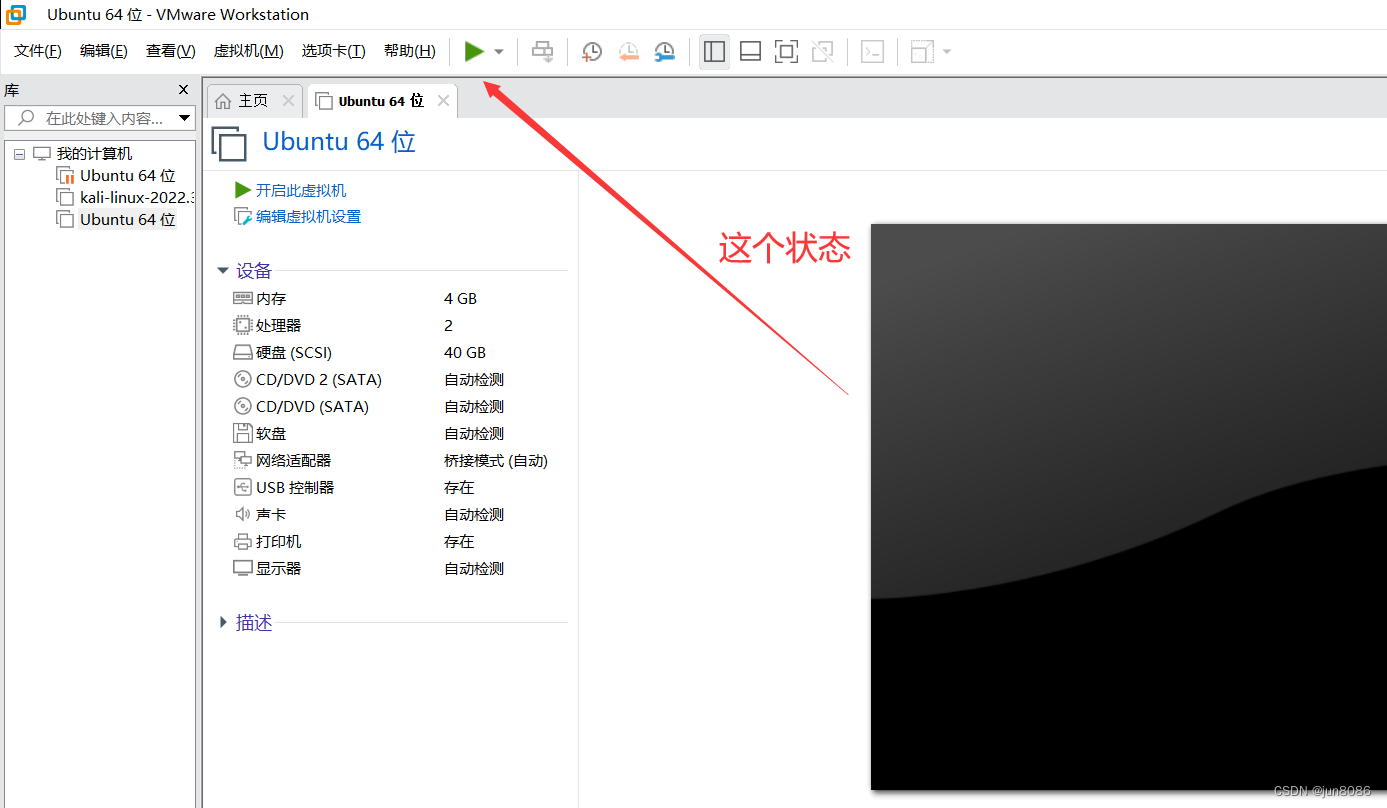
Task: Click the 硬盘 (SCSI) device row
Action: pos(398,353)
